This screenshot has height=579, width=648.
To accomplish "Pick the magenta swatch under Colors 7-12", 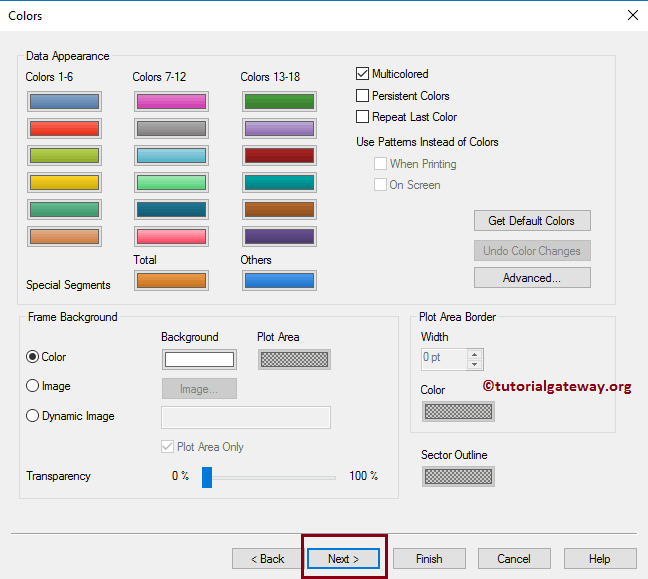I will [x=171, y=102].
